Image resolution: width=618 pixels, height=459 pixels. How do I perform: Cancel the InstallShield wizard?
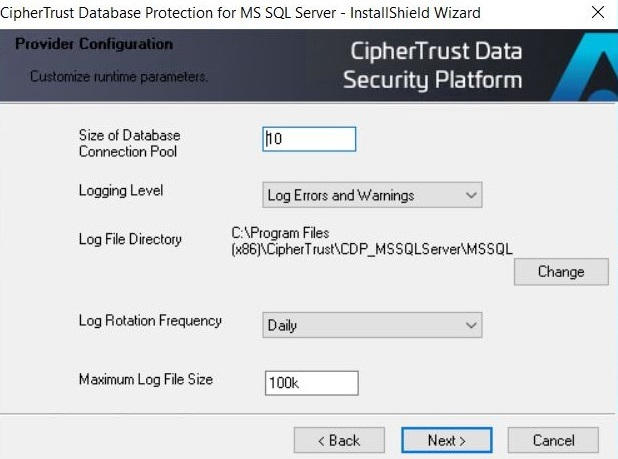pyautogui.click(x=553, y=440)
